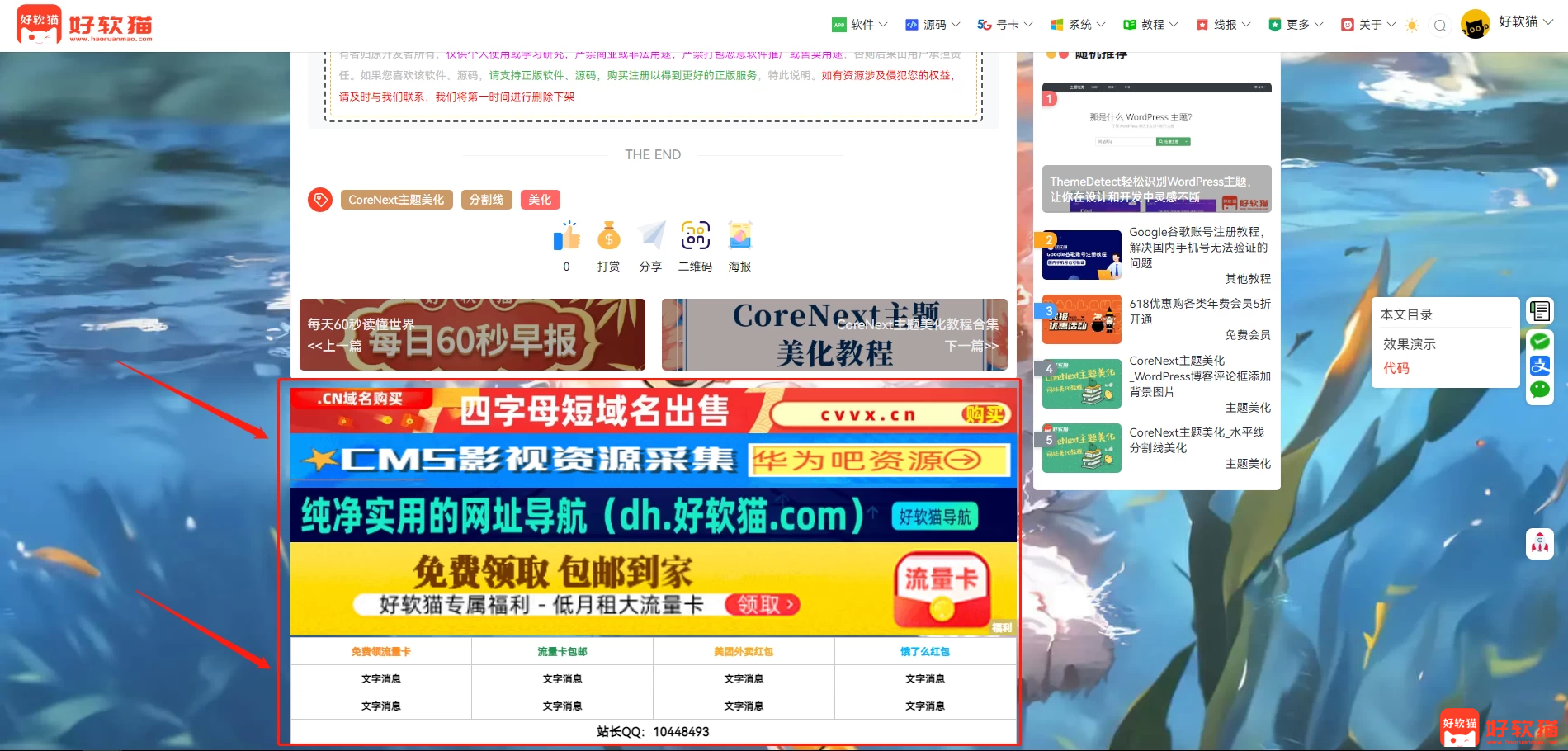The width and height of the screenshot is (1568, 751).
Task: Open the 源码 navigation menu
Action: pyautogui.click(x=933, y=25)
